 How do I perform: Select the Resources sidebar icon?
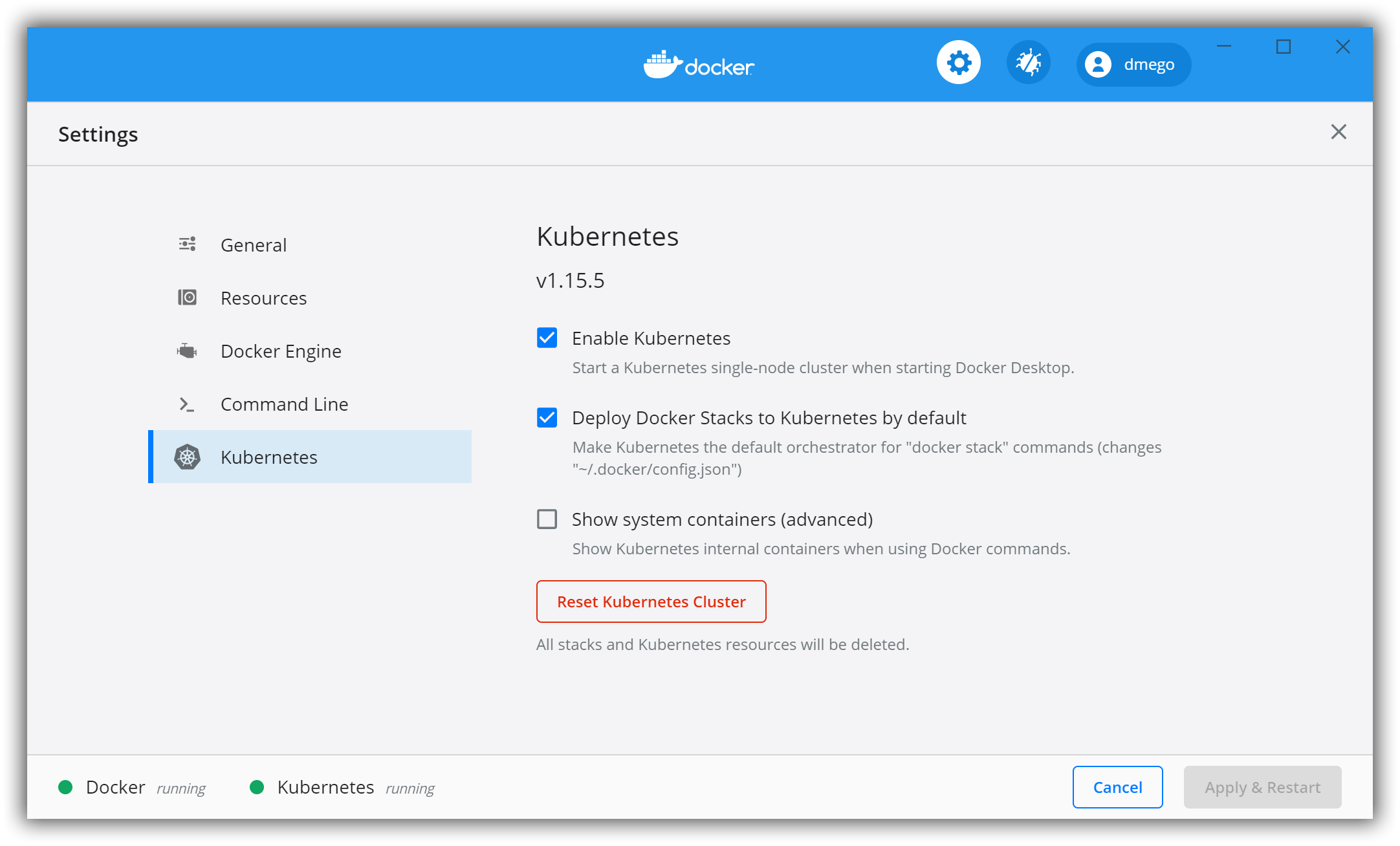[187, 297]
